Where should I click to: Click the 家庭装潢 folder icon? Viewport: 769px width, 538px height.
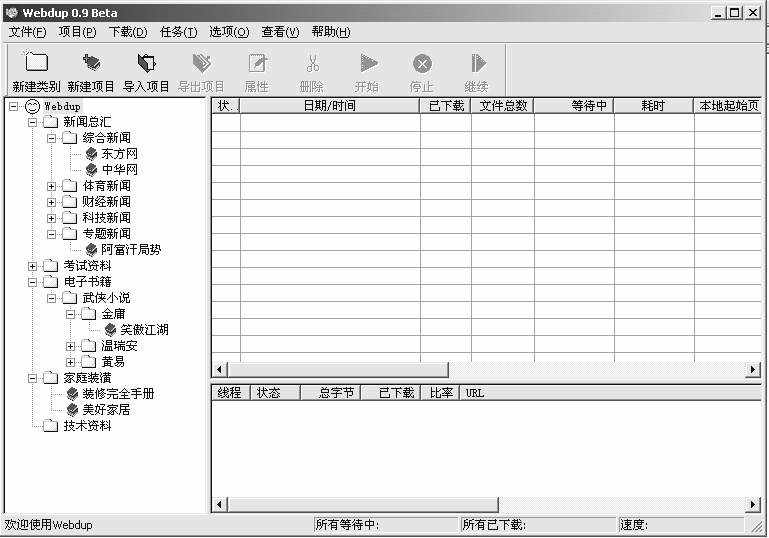point(51,378)
